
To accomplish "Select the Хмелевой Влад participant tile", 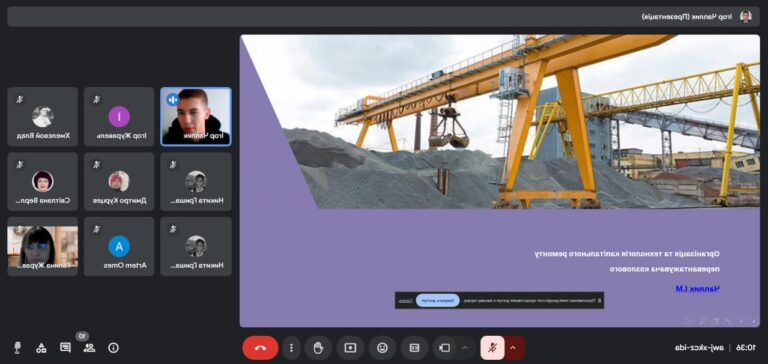I will coord(43,117).
